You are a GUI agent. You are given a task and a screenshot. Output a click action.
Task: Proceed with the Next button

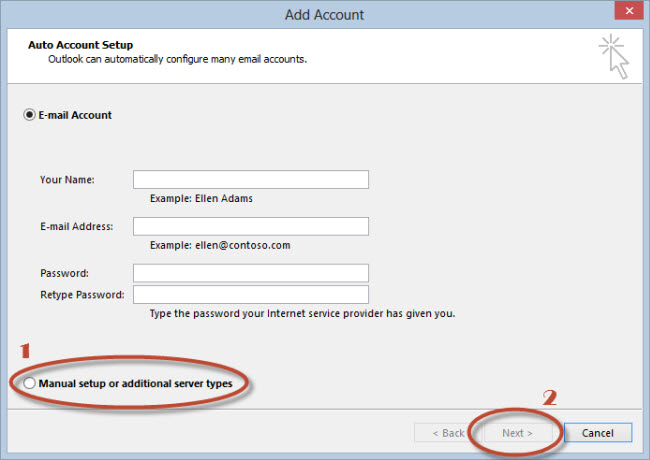click(517, 433)
